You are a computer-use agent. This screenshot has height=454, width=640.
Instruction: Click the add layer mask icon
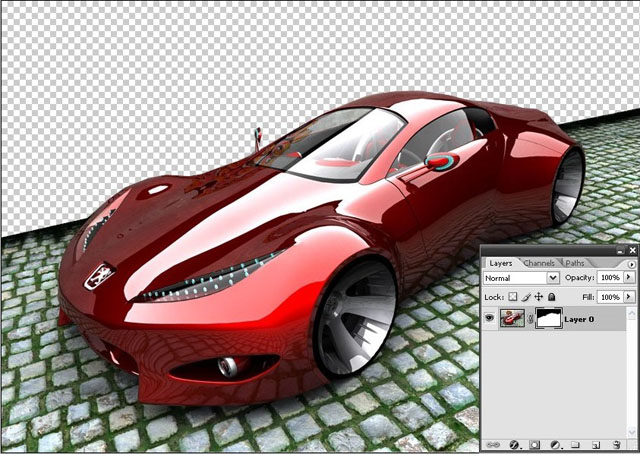coord(535,445)
